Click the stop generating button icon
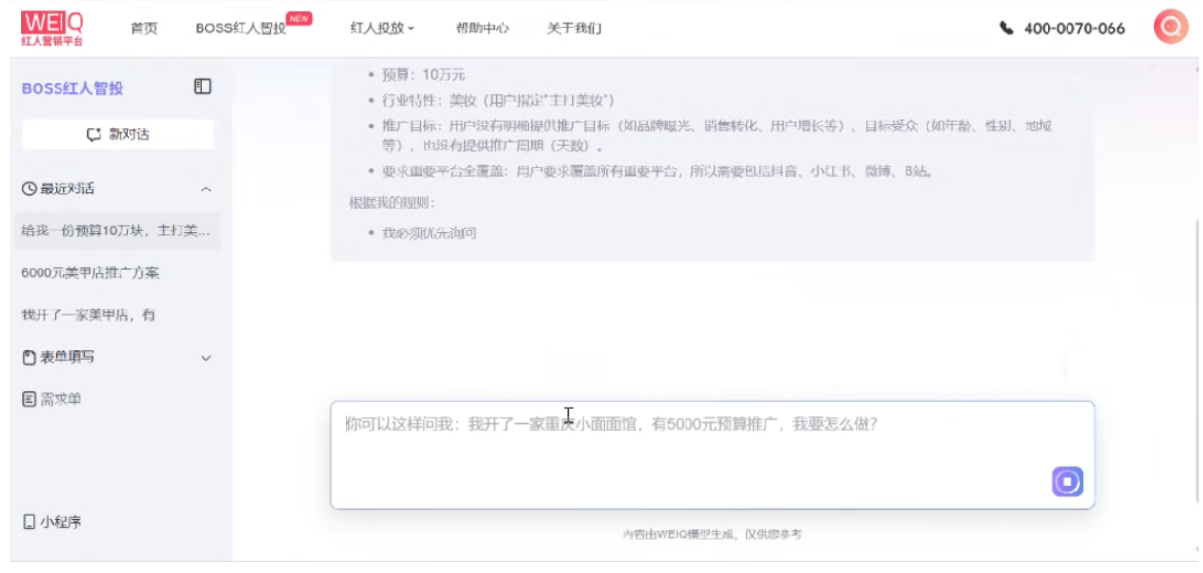 (1067, 482)
